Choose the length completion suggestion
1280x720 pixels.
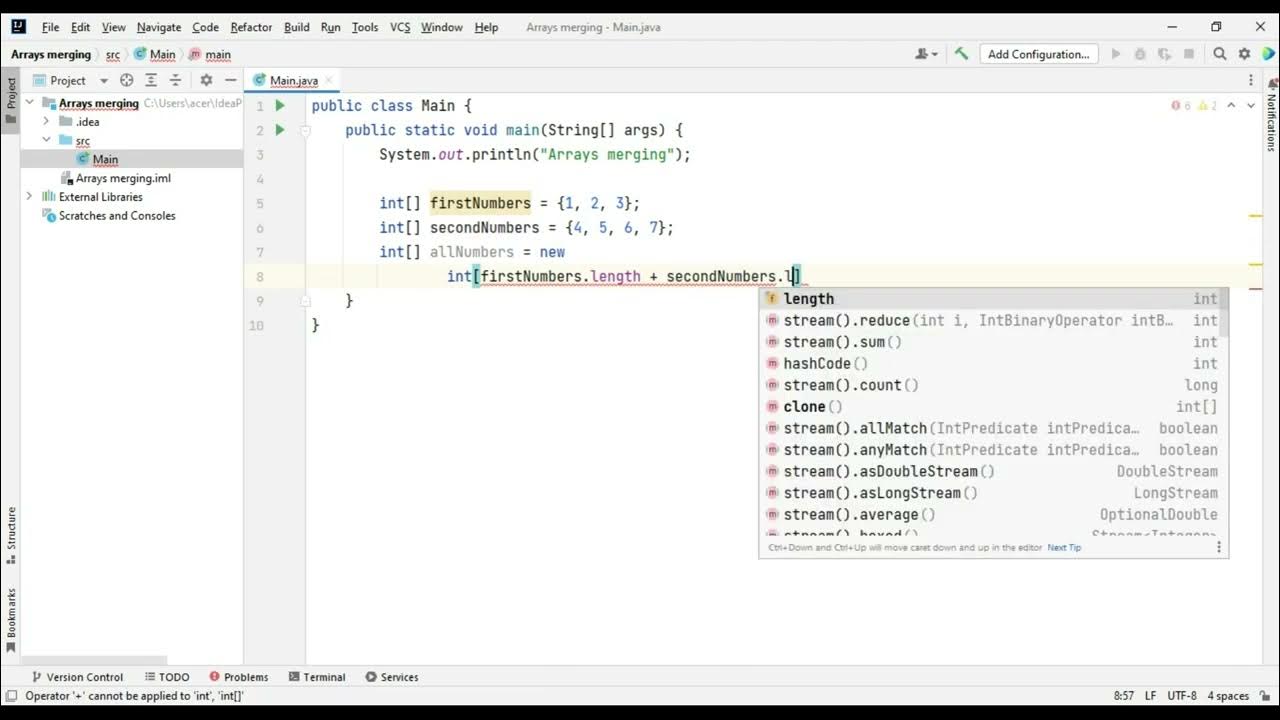point(993,299)
